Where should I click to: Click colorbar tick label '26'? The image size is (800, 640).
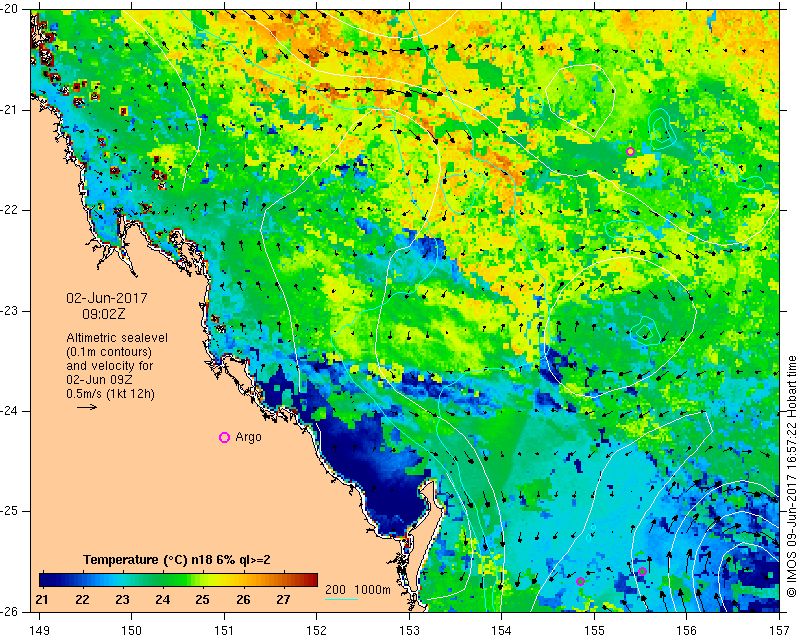pos(243,600)
